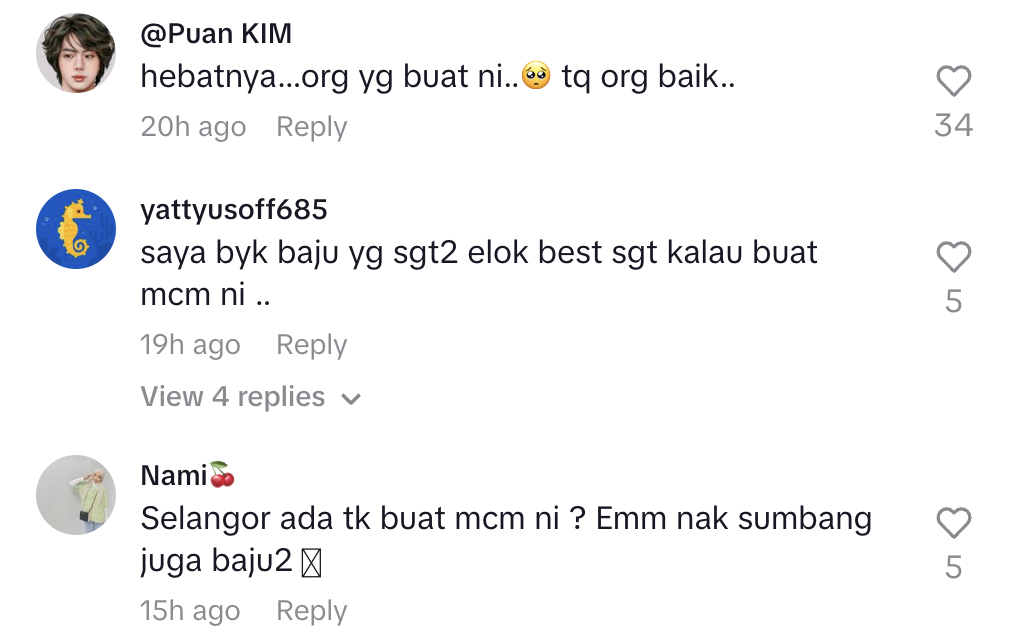This screenshot has height=632, width=1026.
Task: Like Puan KIM's comment with the heart
Action: pos(953,81)
